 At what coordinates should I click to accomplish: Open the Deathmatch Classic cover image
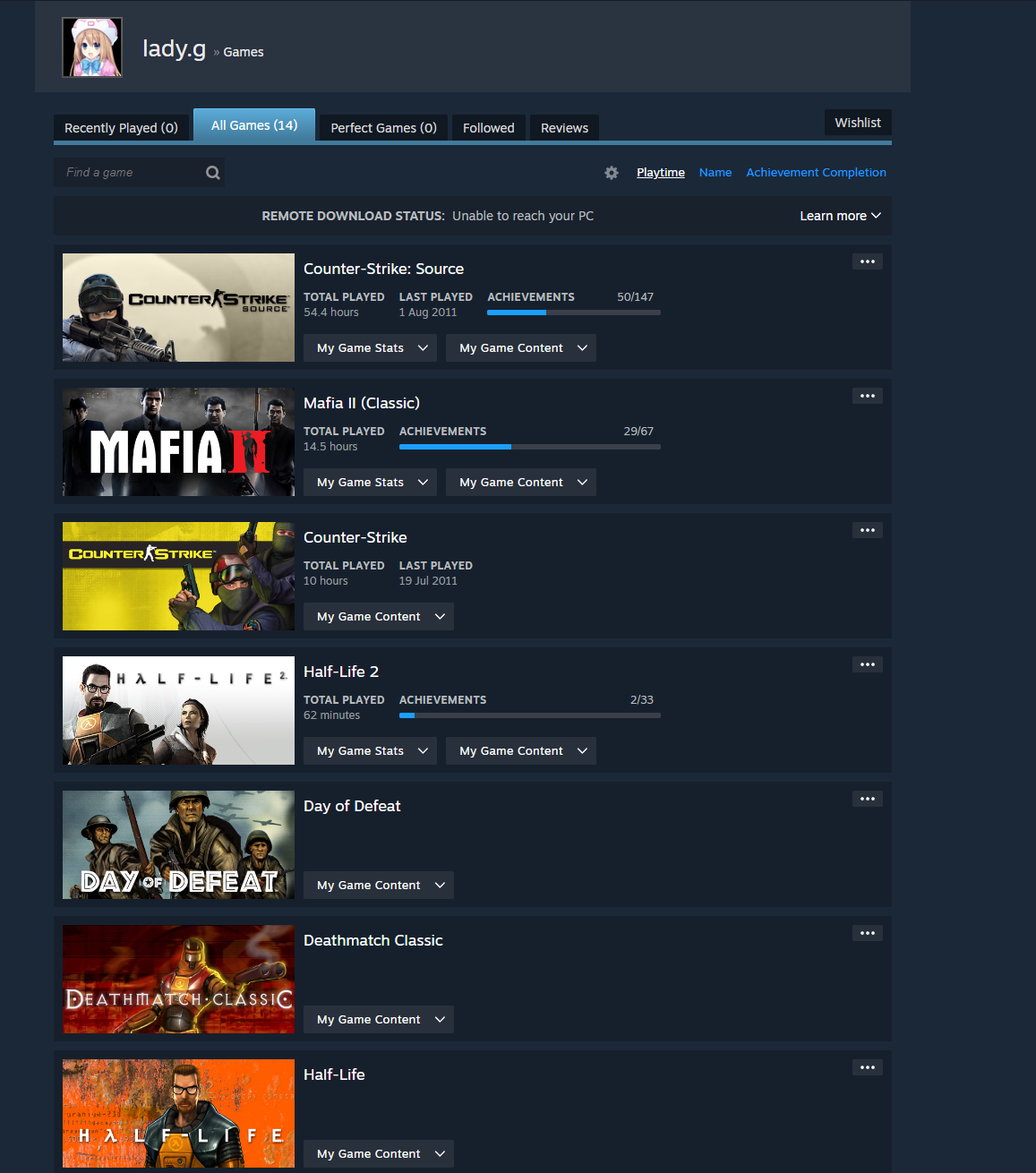click(x=178, y=979)
